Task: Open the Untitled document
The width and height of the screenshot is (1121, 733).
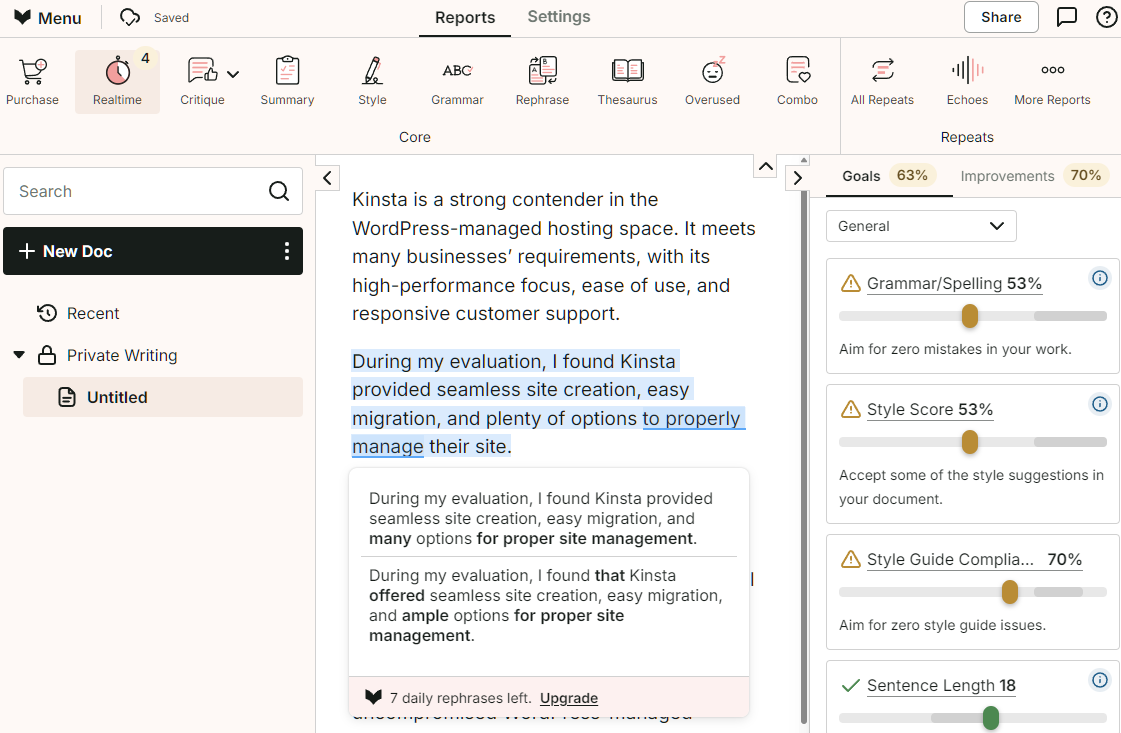Action: (163, 397)
